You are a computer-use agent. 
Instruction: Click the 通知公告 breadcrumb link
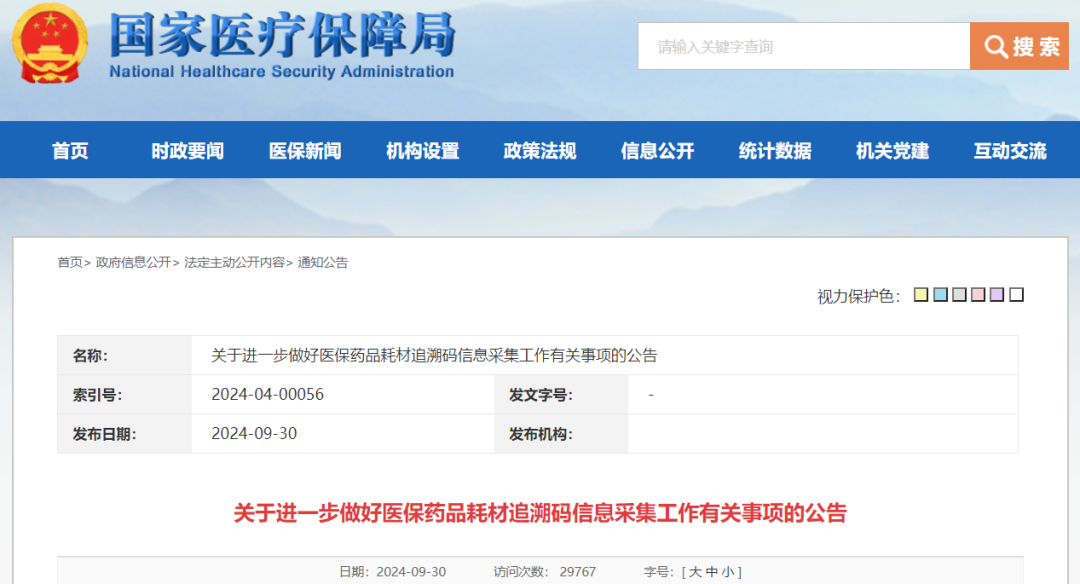[x=322, y=262]
